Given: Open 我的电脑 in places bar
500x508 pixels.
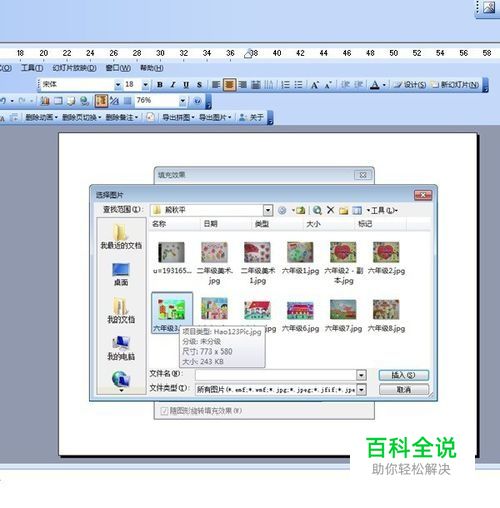Looking at the screenshot, I should click(121, 348).
